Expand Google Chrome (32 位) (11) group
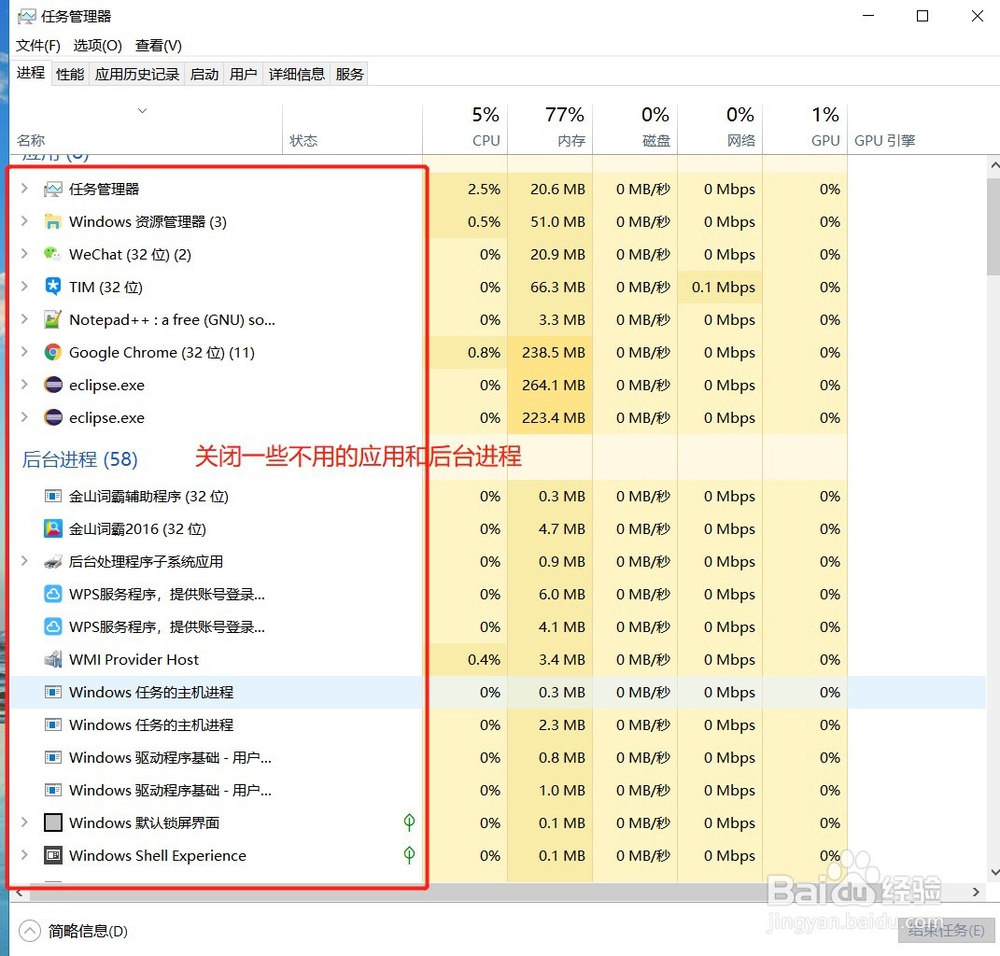 (24, 351)
